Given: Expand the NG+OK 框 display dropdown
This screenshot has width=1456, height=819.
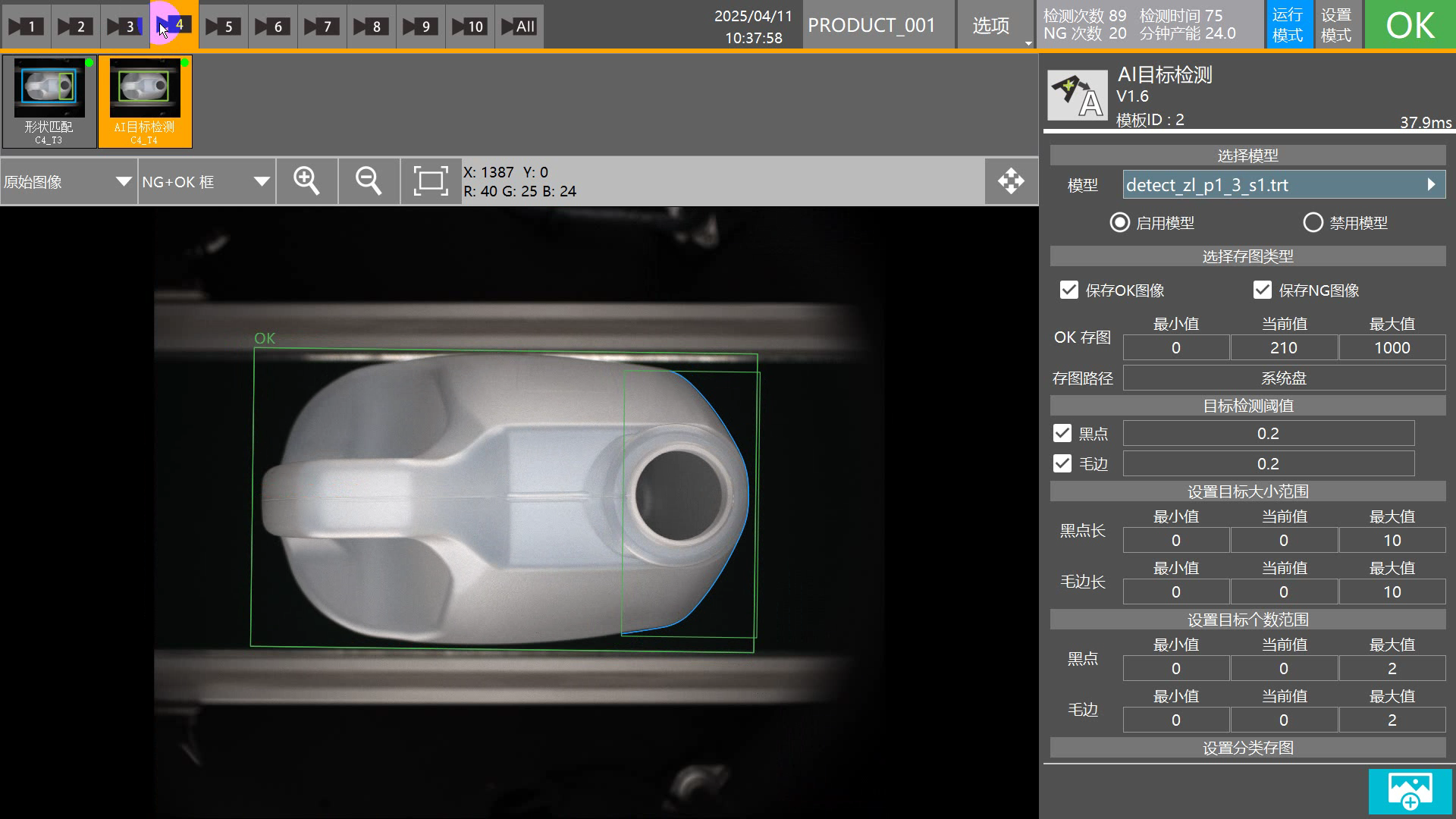Looking at the screenshot, I should click(206, 182).
